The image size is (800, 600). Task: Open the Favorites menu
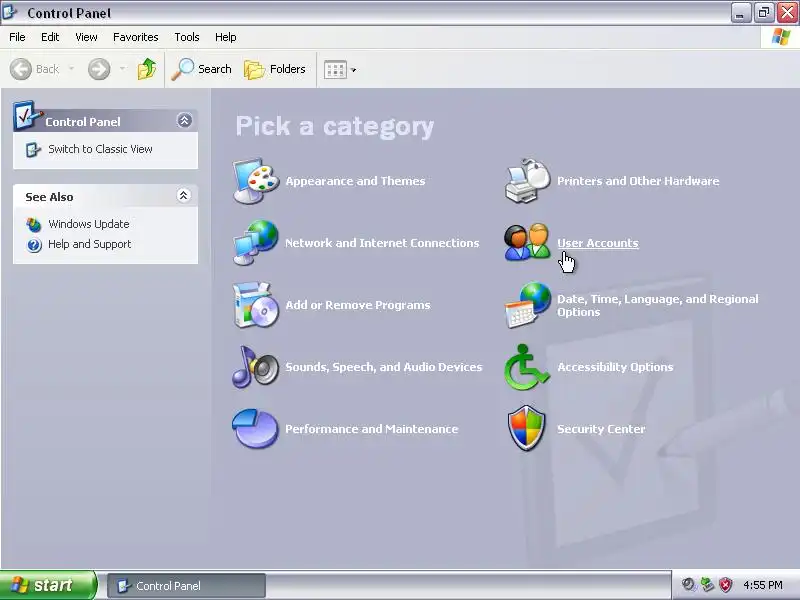(136, 37)
